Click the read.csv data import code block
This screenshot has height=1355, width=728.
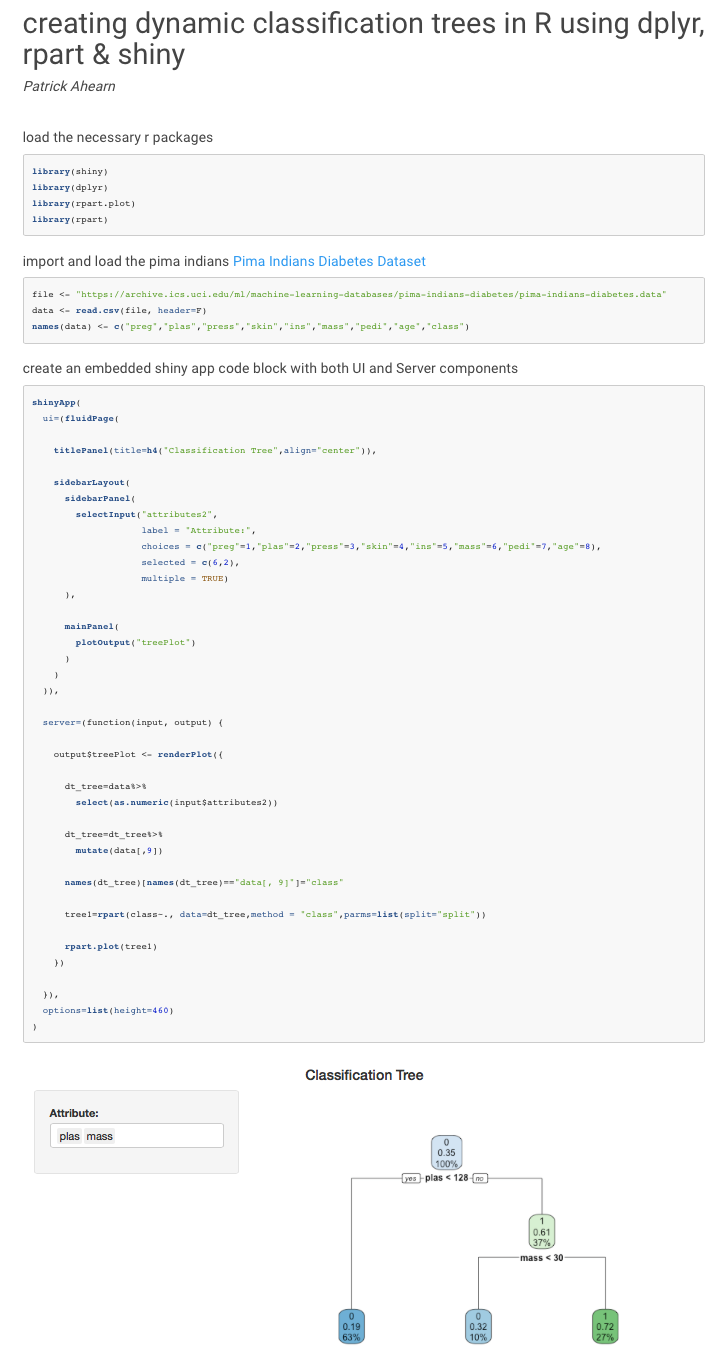click(x=364, y=310)
